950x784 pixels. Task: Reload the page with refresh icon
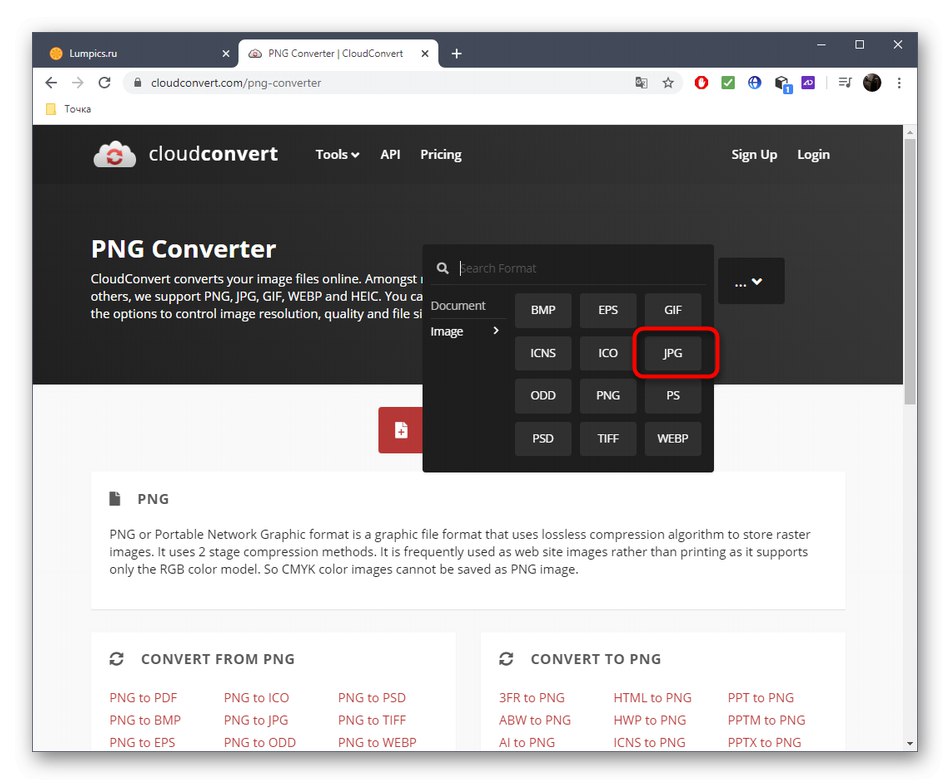point(104,83)
